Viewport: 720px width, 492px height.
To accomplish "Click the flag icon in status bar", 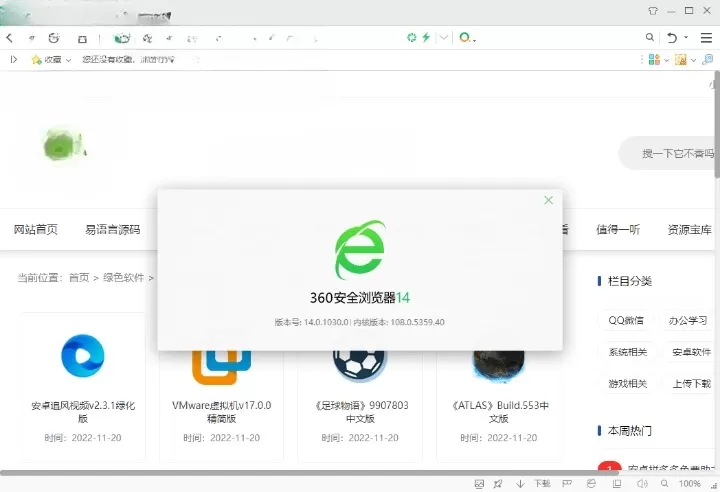I will [567, 484].
